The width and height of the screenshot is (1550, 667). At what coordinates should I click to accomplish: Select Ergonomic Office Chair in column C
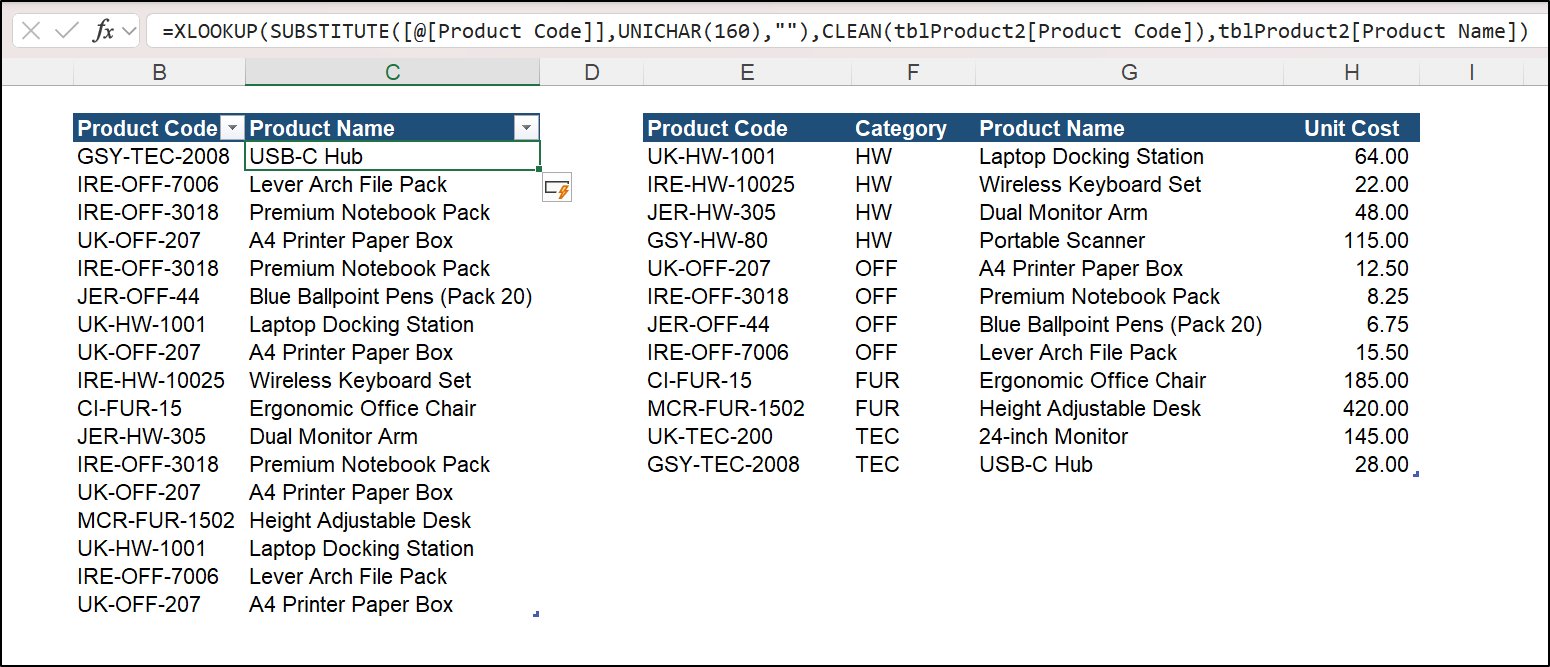[392, 408]
